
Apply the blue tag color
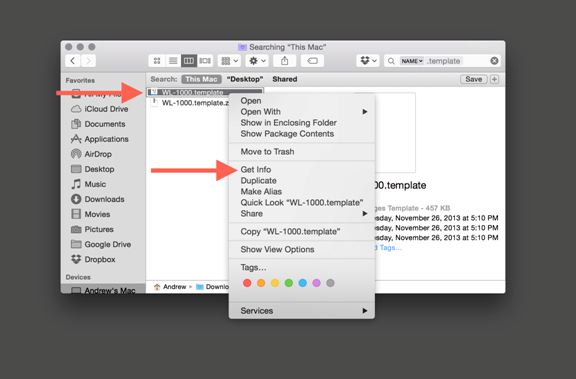[303, 283]
